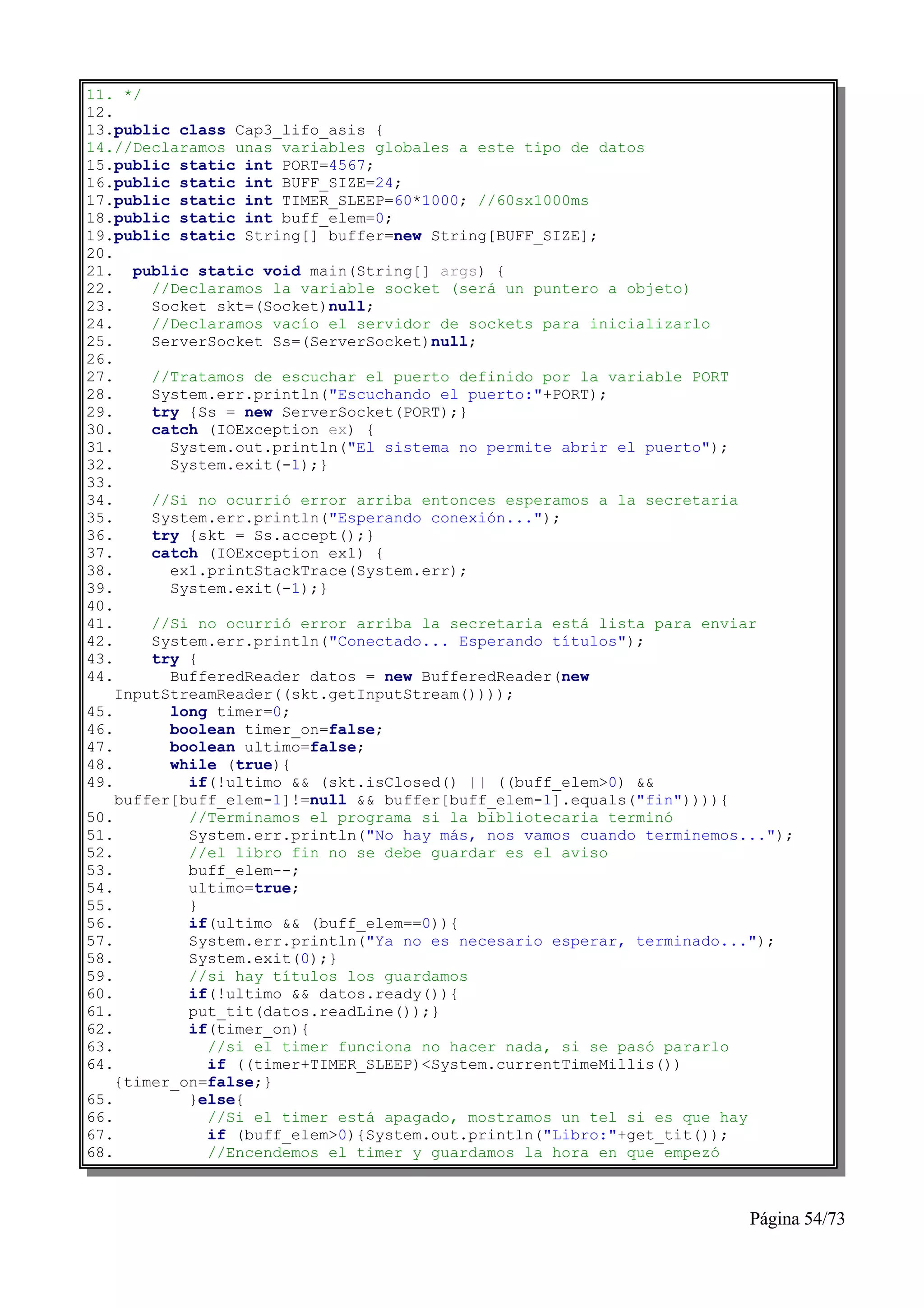Screen dimensions: 924x1308
Task: Click the string "El sistema no permite abrir el puerto"
Action: (x=529, y=448)
